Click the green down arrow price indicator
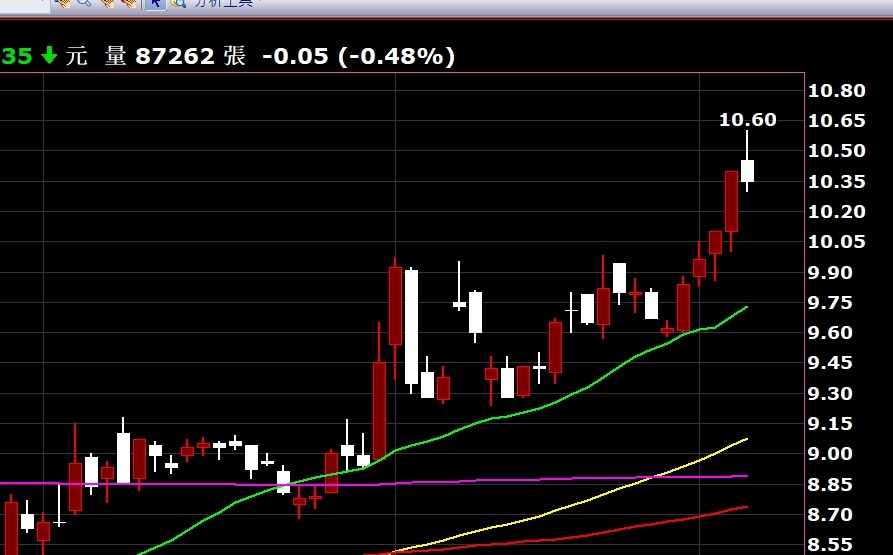This screenshot has width=893, height=555. pyautogui.click(x=50, y=55)
